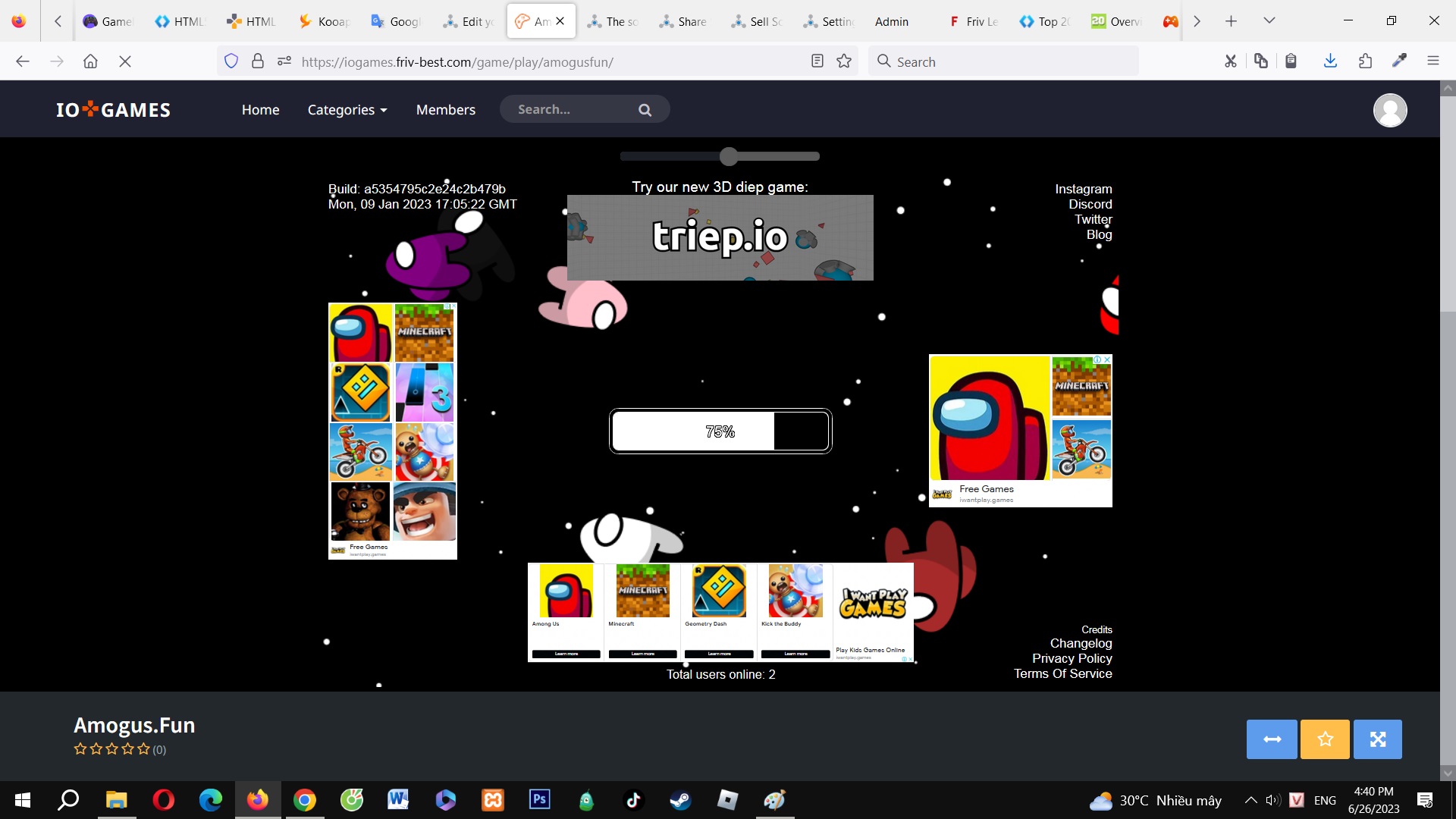The width and height of the screenshot is (1456, 819).
Task: Open Steam from the taskbar
Action: click(x=680, y=799)
